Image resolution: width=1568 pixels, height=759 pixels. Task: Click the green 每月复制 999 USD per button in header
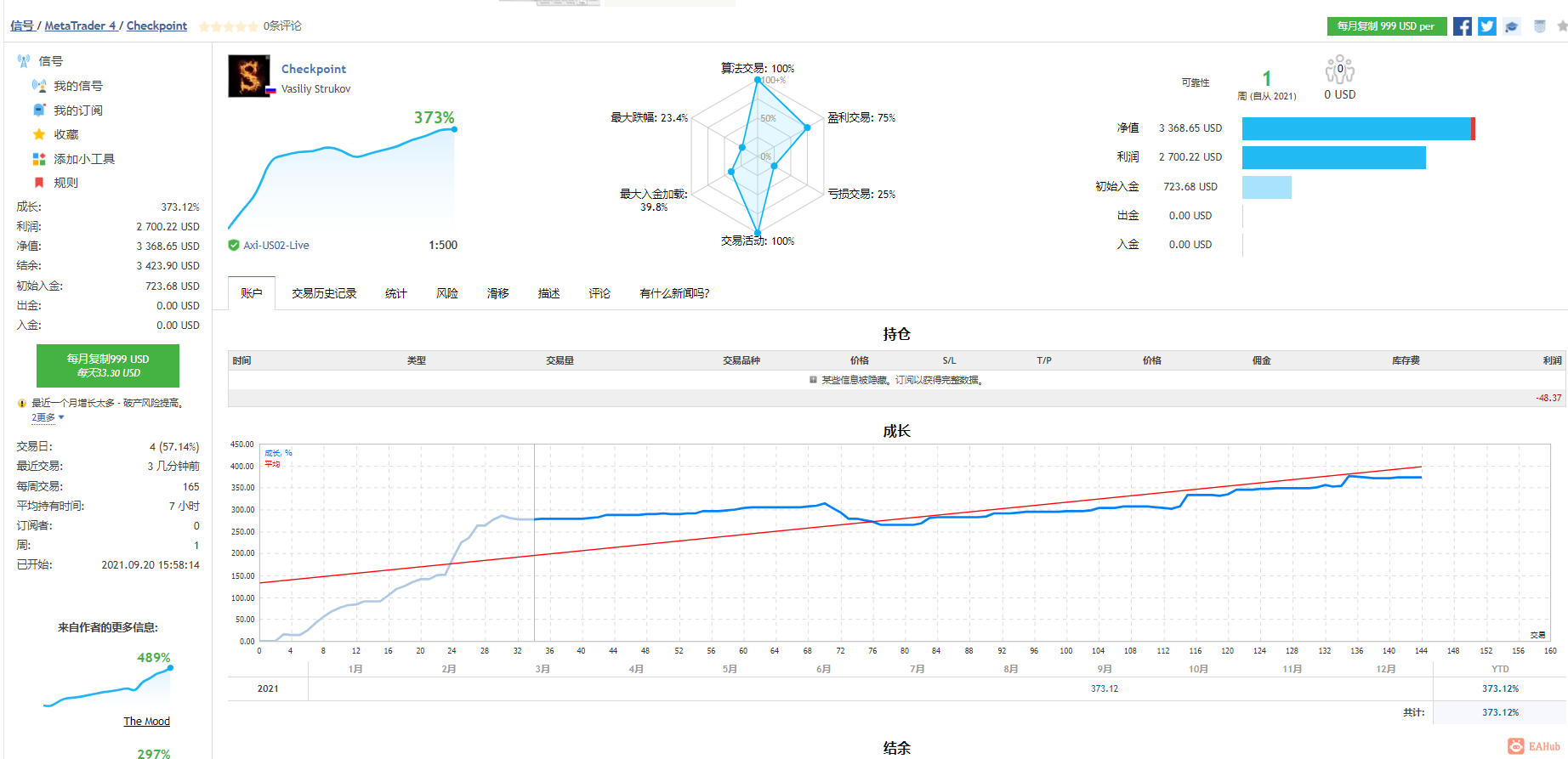tap(1387, 26)
